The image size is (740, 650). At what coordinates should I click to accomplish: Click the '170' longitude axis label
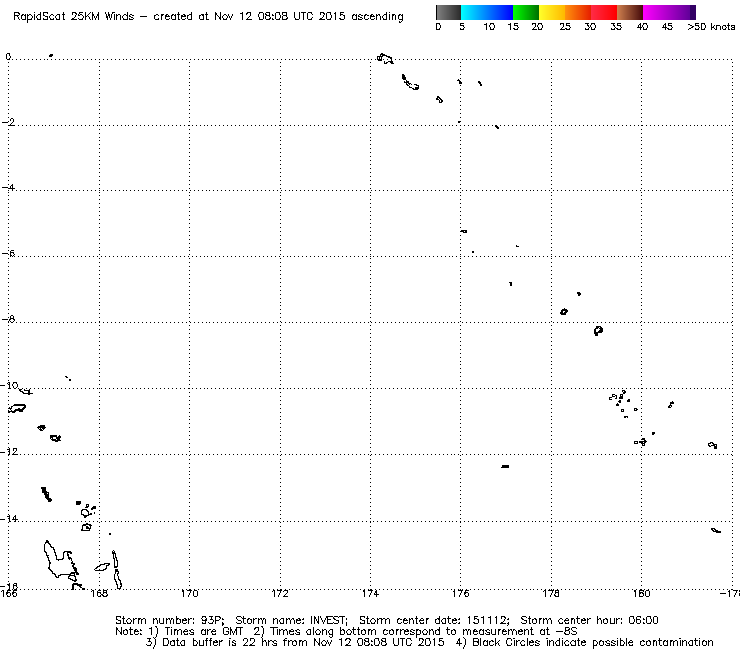[x=190, y=593]
